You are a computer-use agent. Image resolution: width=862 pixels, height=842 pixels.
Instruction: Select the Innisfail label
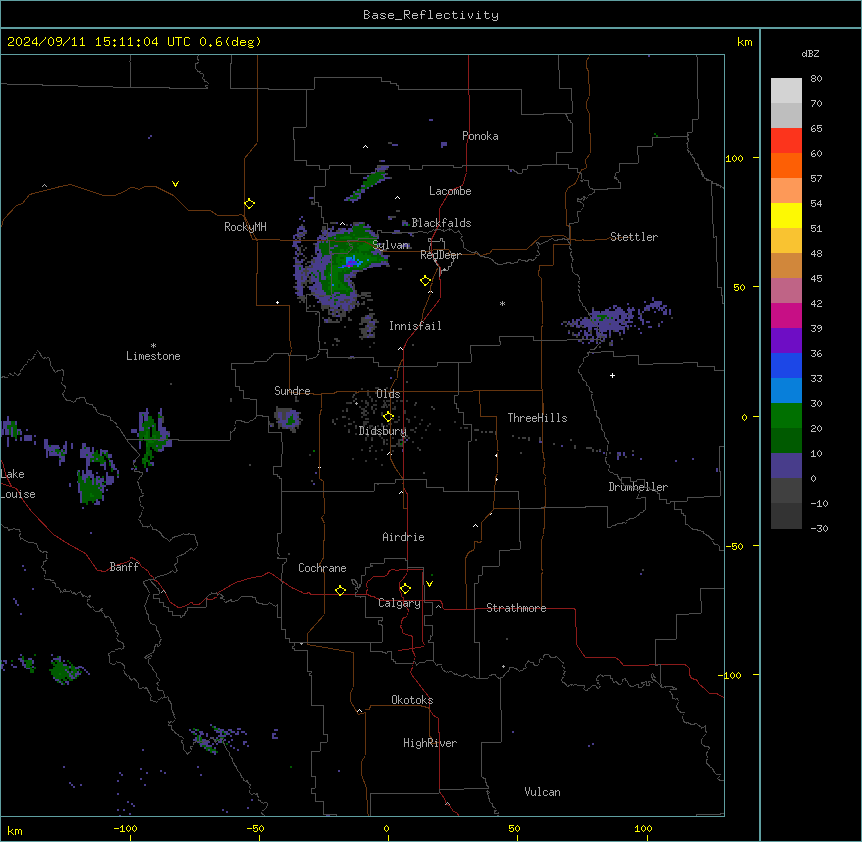click(x=415, y=326)
